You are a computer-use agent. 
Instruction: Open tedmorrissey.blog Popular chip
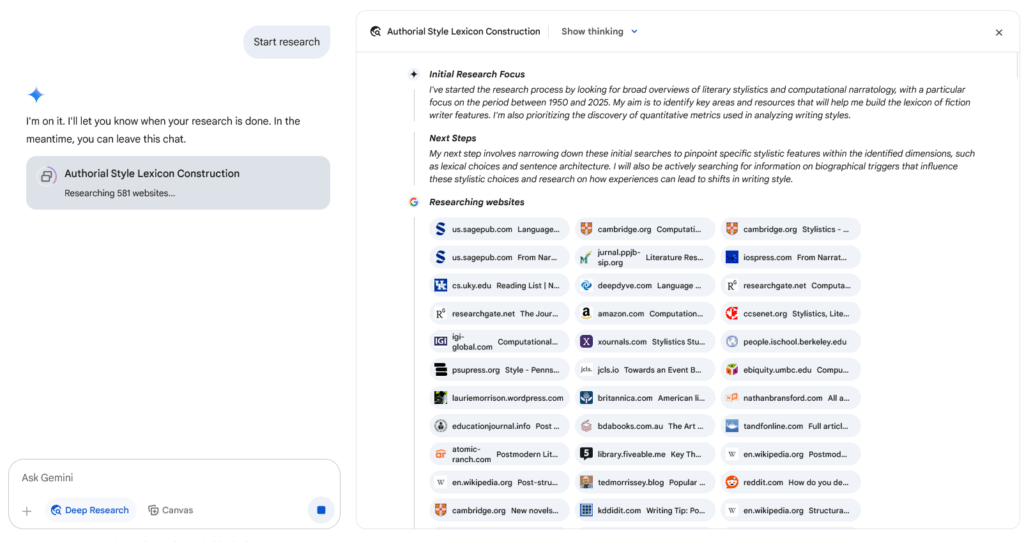(x=645, y=482)
